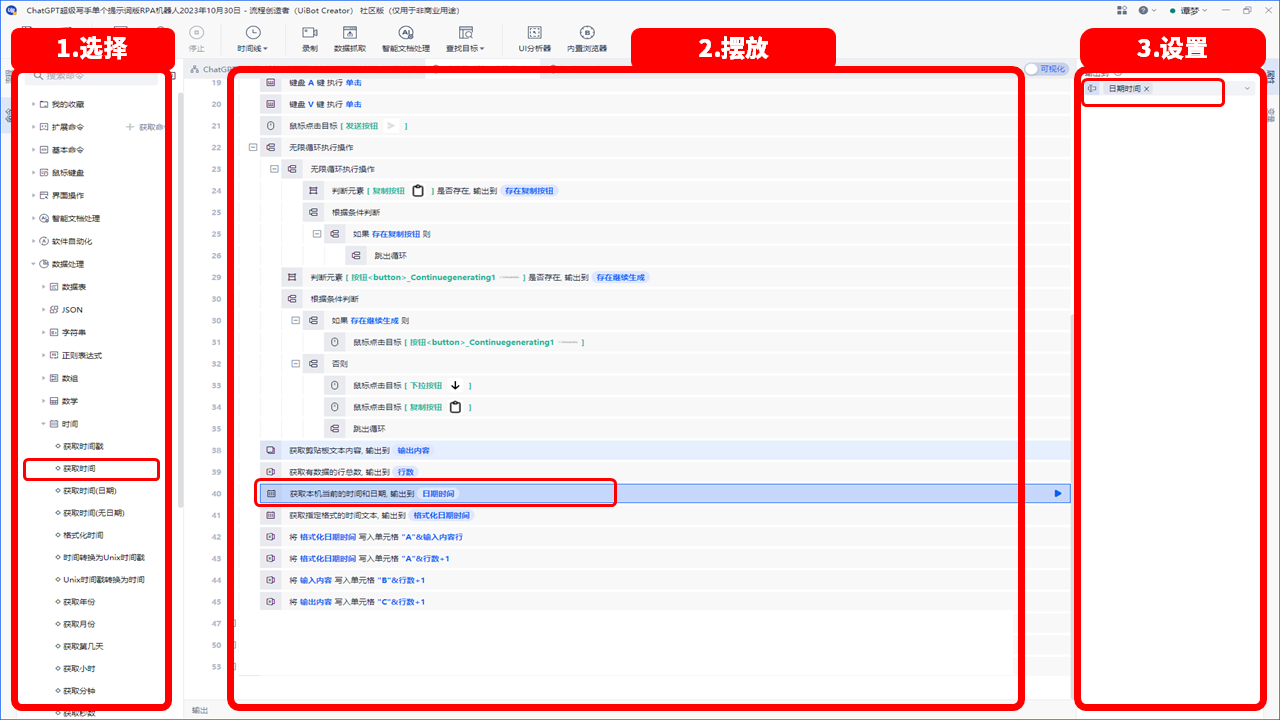Select the JSON tree node
Viewport: 1280px width, 720px height.
71,310
